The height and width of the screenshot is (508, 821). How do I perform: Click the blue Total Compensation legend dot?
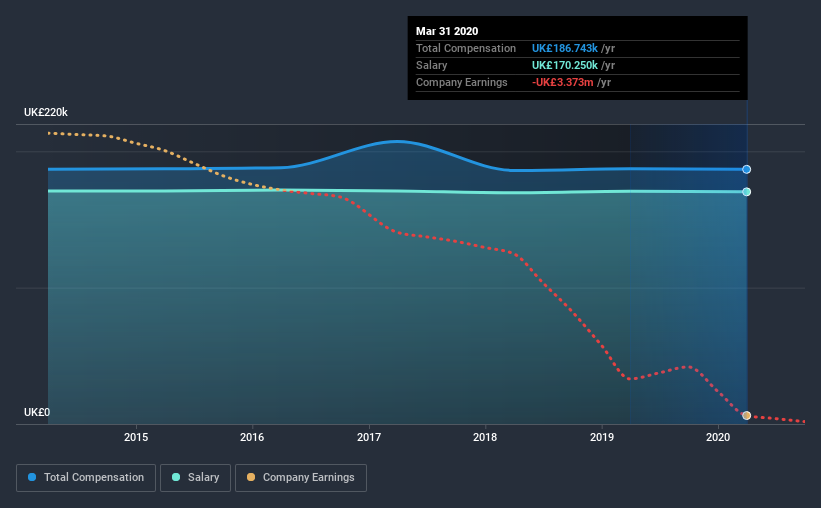coord(32,477)
